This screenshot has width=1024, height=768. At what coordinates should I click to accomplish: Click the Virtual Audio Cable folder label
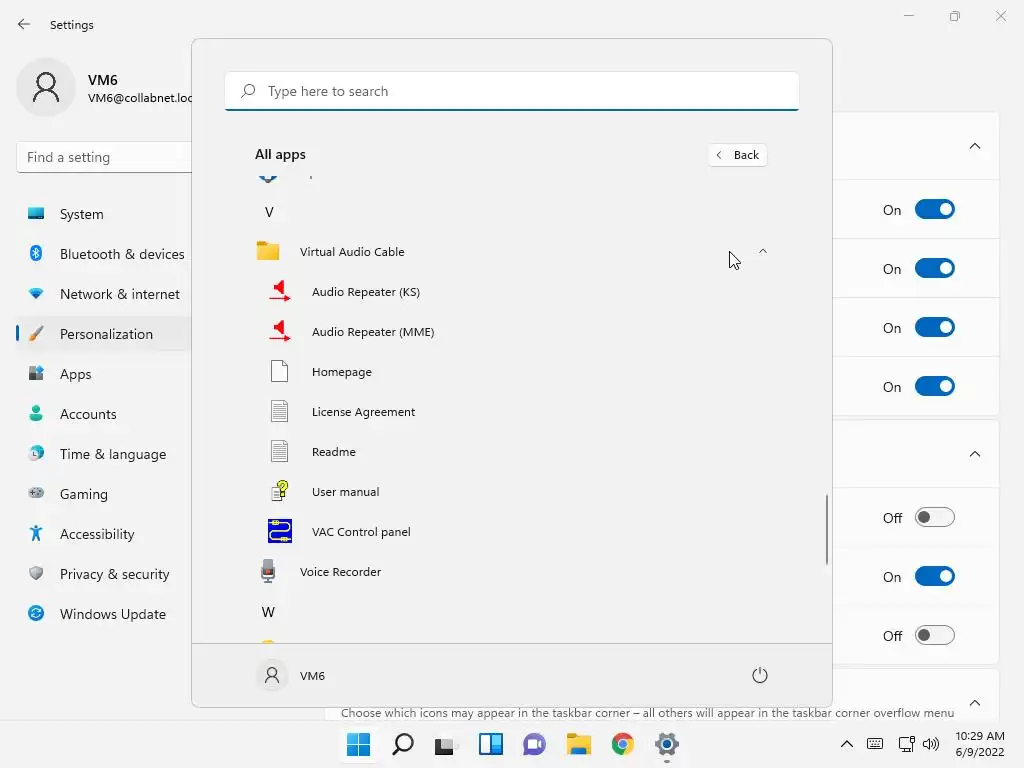[352, 251]
